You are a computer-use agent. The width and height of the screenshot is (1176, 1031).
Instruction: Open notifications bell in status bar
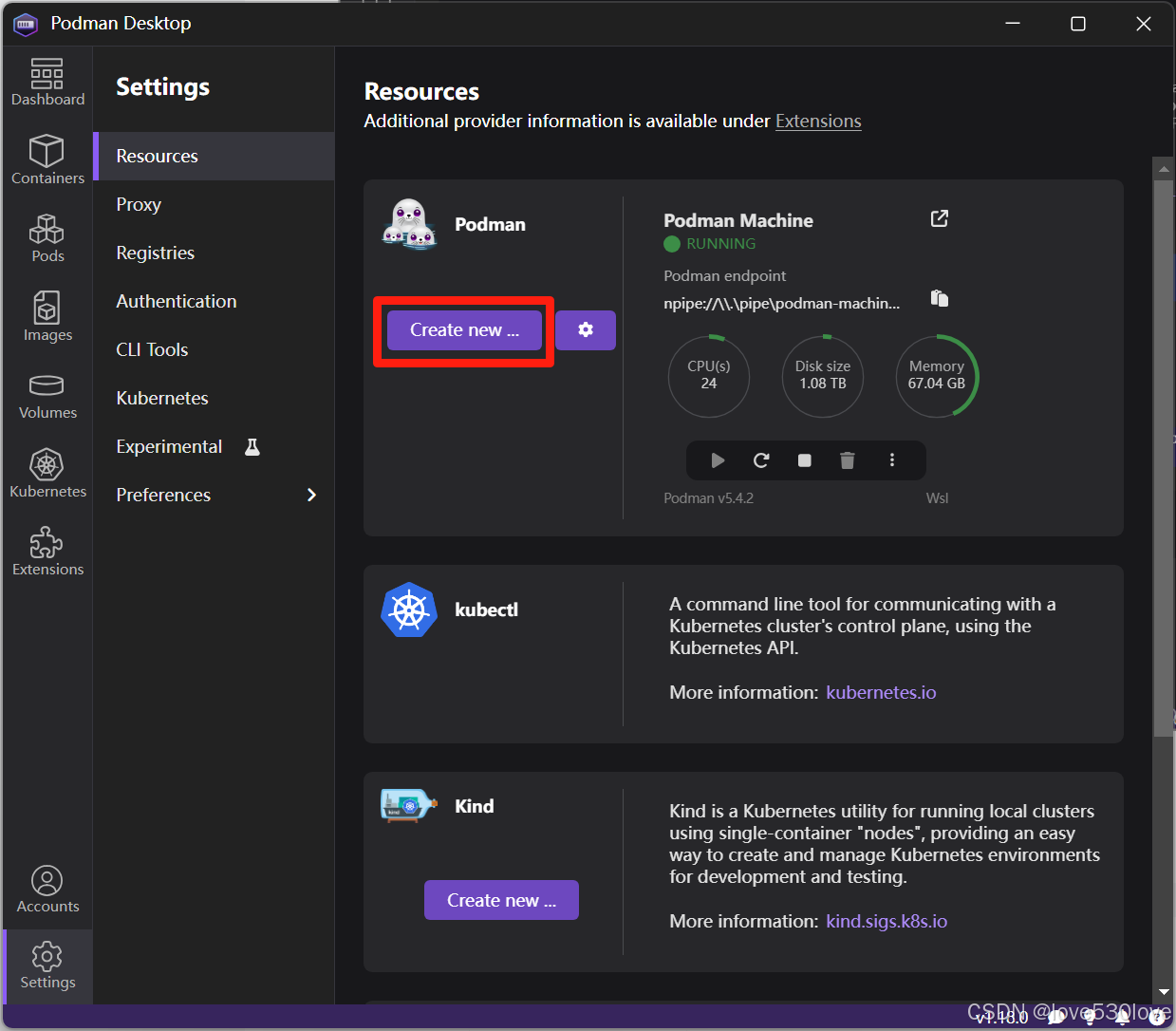coord(1123,1017)
